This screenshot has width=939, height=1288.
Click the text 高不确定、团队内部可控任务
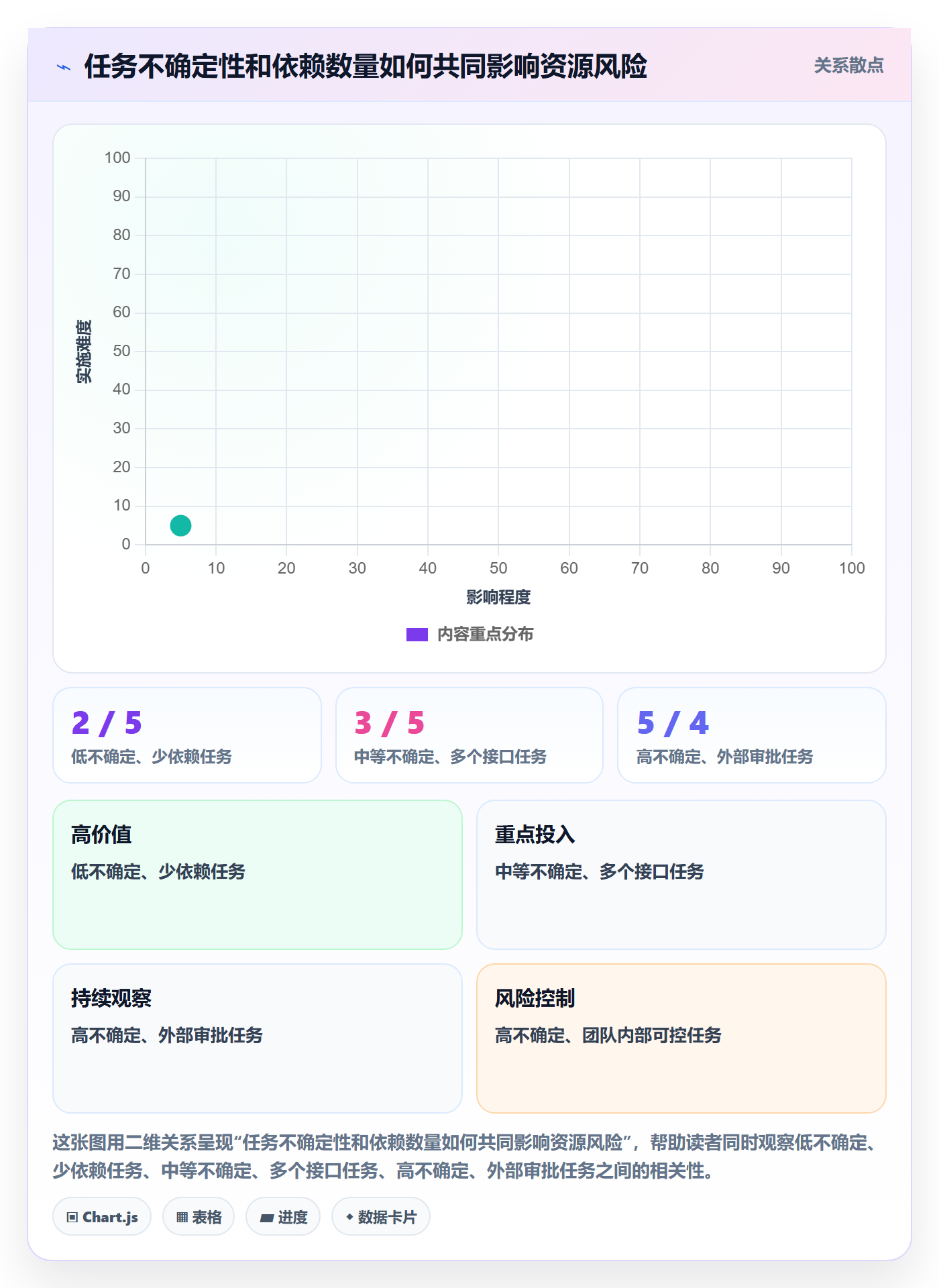(x=608, y=1035)
